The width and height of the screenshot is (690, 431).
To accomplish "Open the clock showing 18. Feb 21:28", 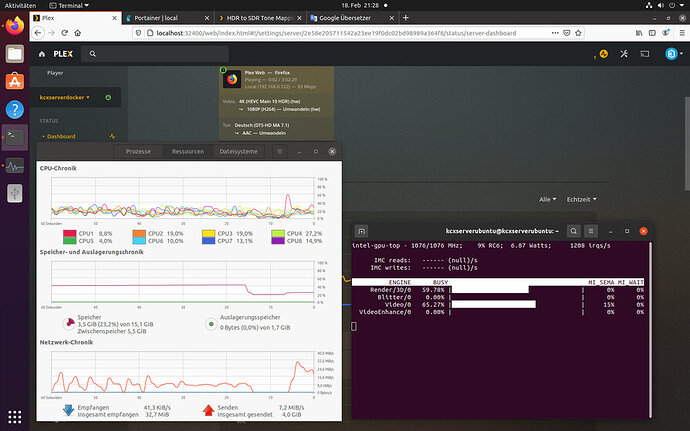I will click(360, 5).
